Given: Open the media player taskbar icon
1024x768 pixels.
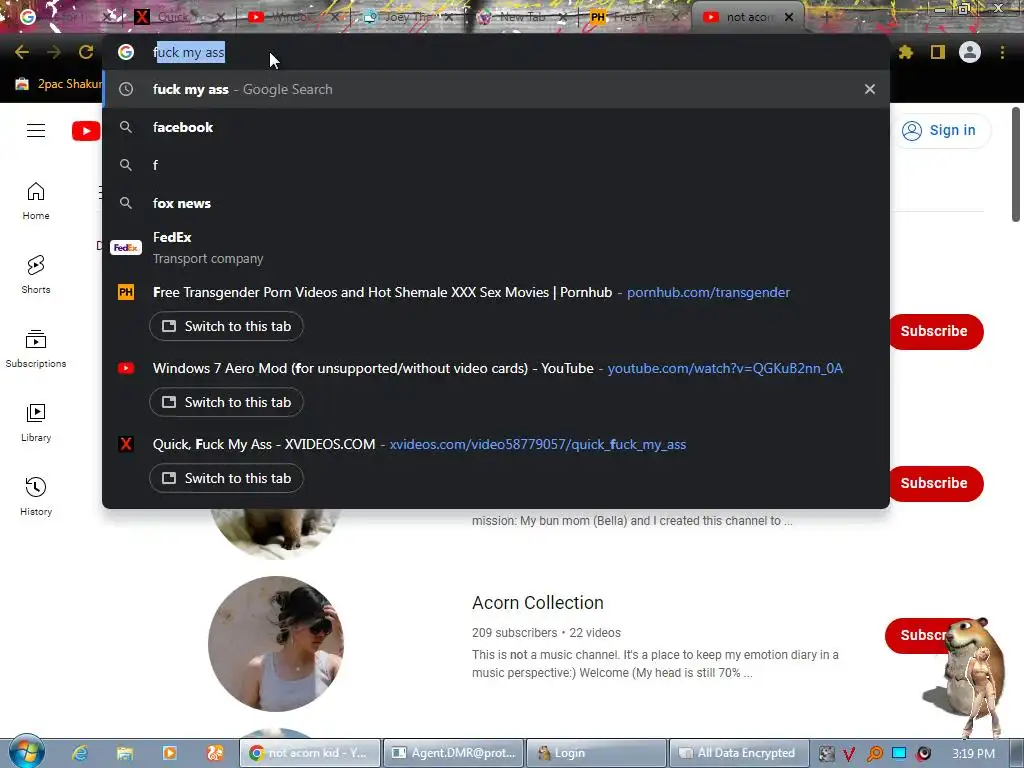Looking at the screenshot, I should (x=170, y=753).
